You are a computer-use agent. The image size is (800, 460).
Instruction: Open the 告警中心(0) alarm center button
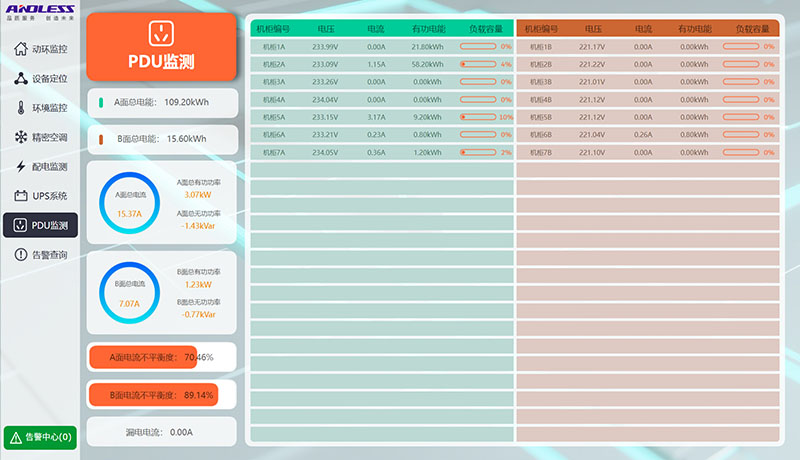tap(40, 437)
